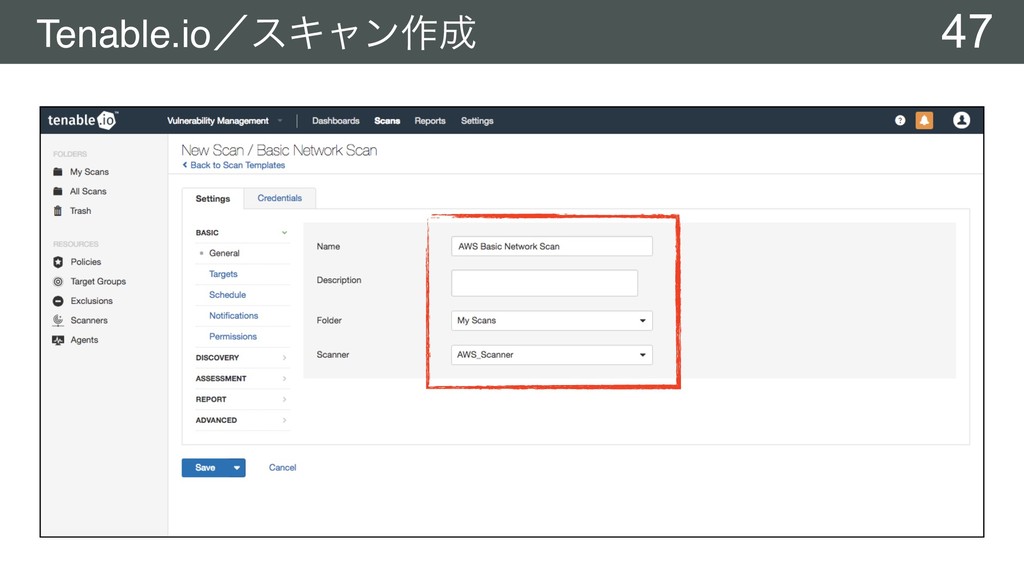The width and height of the screenshot is (1024, 576).
Task: Click the Scanners radar icon
Action: (58, 320)
